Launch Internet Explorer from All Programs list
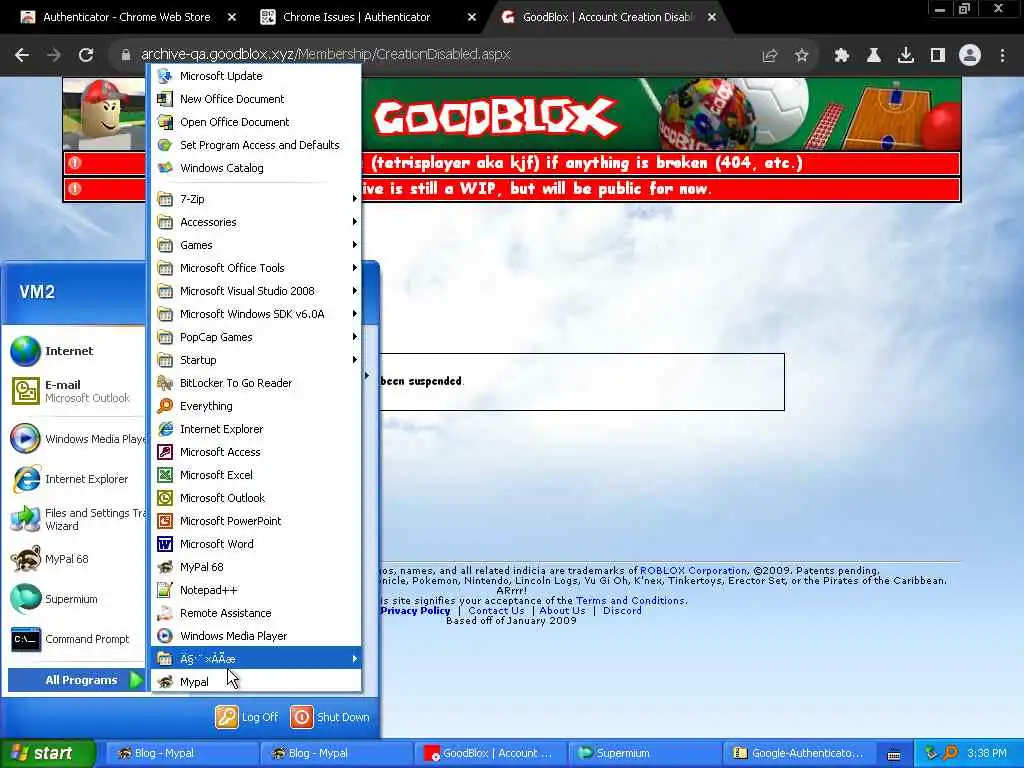Screen dimensions: 1024x768 pos(256,429)
